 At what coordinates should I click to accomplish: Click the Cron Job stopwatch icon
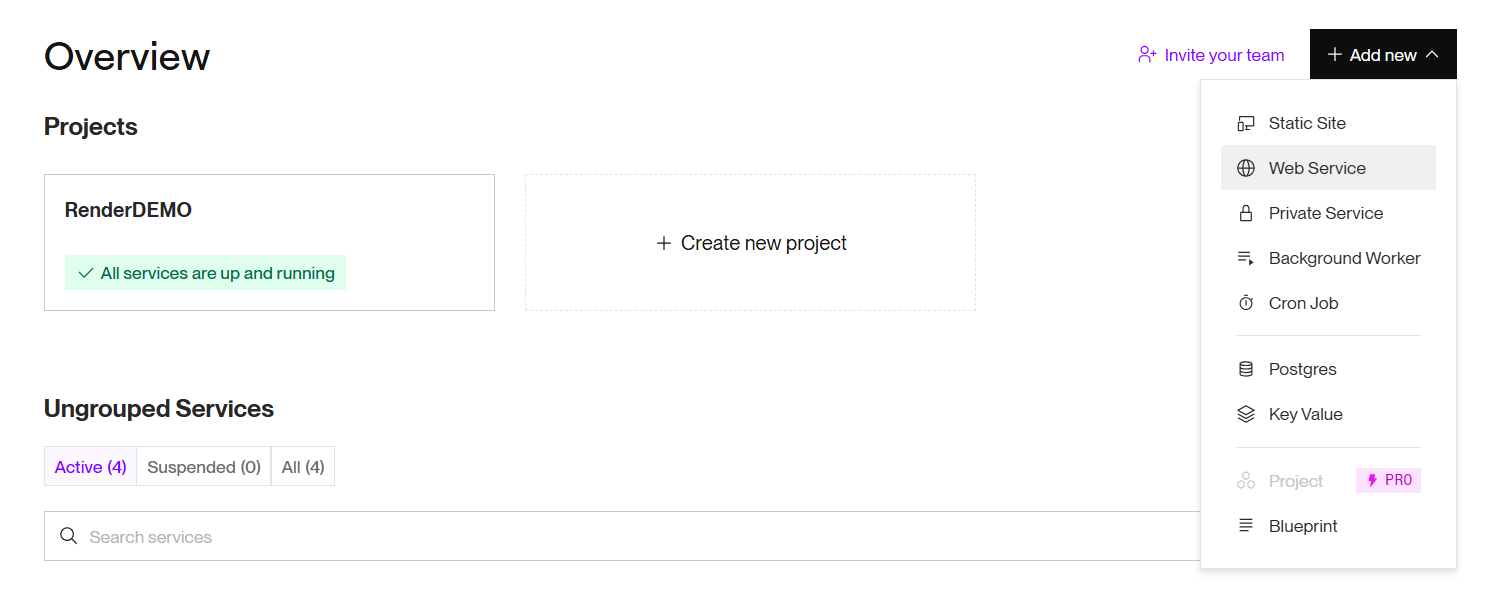[1245, 303]
